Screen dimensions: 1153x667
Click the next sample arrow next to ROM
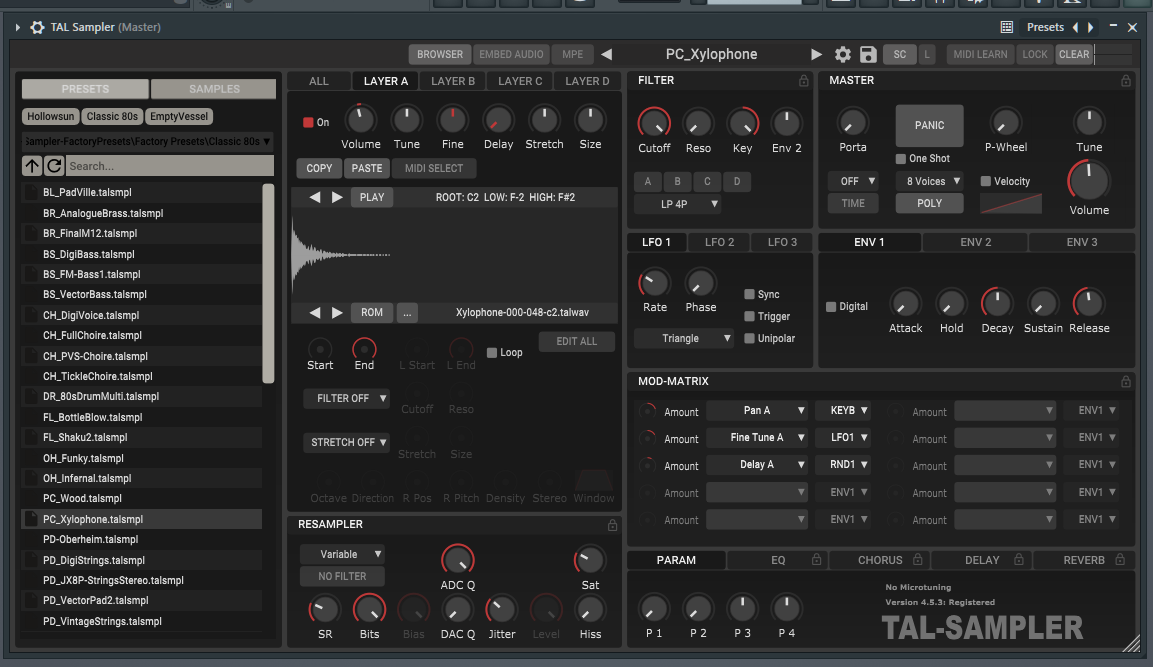[337, 313]
